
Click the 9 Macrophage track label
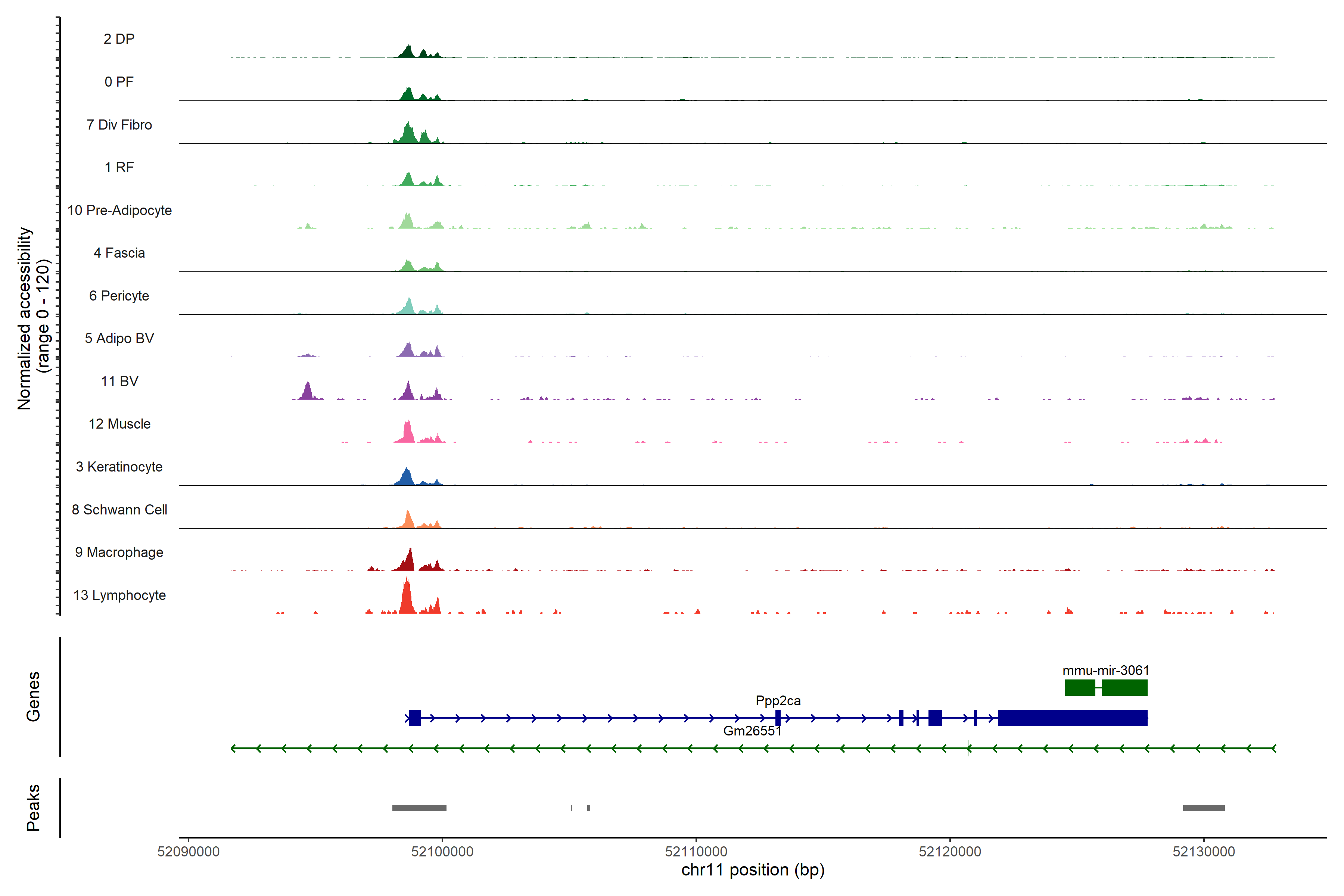119,552
